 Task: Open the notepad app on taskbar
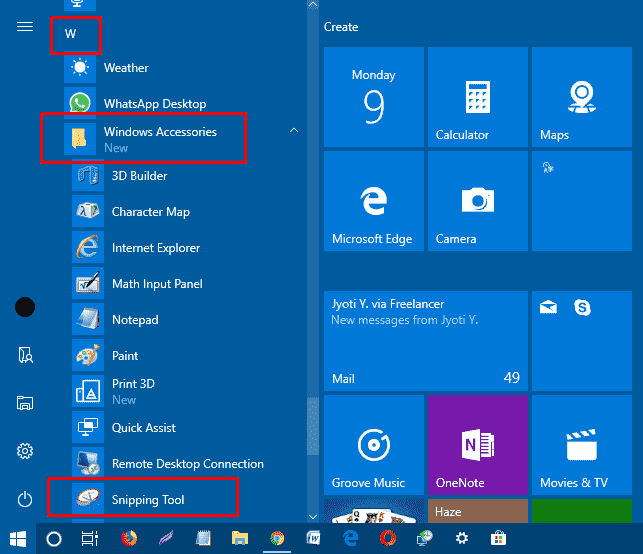203,538
